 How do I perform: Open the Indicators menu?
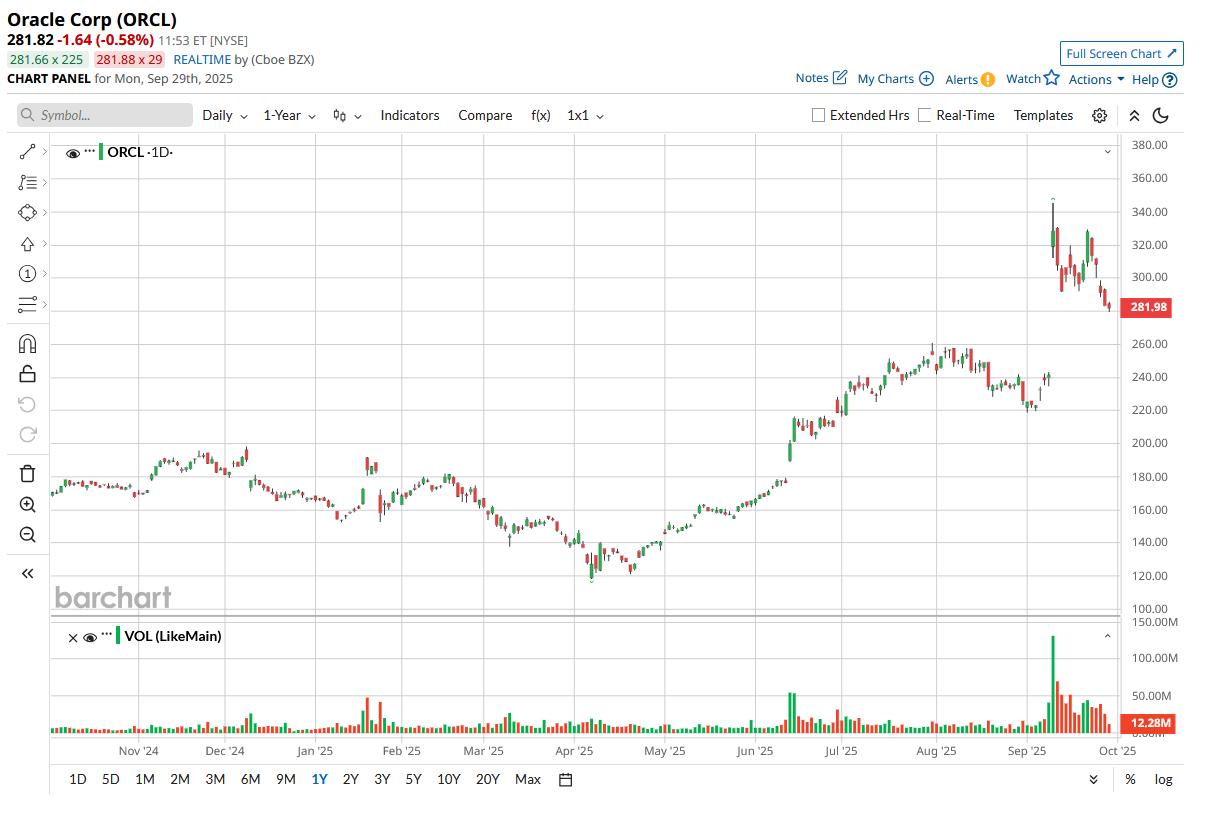pos(410,115)
